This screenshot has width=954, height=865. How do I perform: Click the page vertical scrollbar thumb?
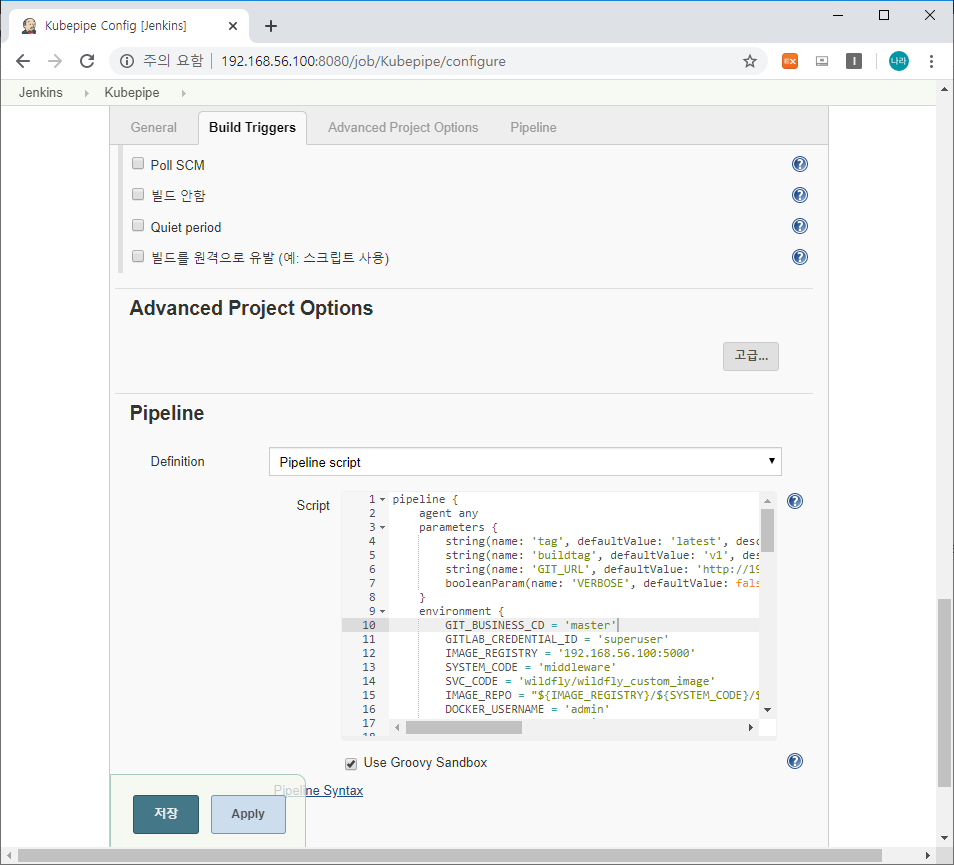pos(944,693)
